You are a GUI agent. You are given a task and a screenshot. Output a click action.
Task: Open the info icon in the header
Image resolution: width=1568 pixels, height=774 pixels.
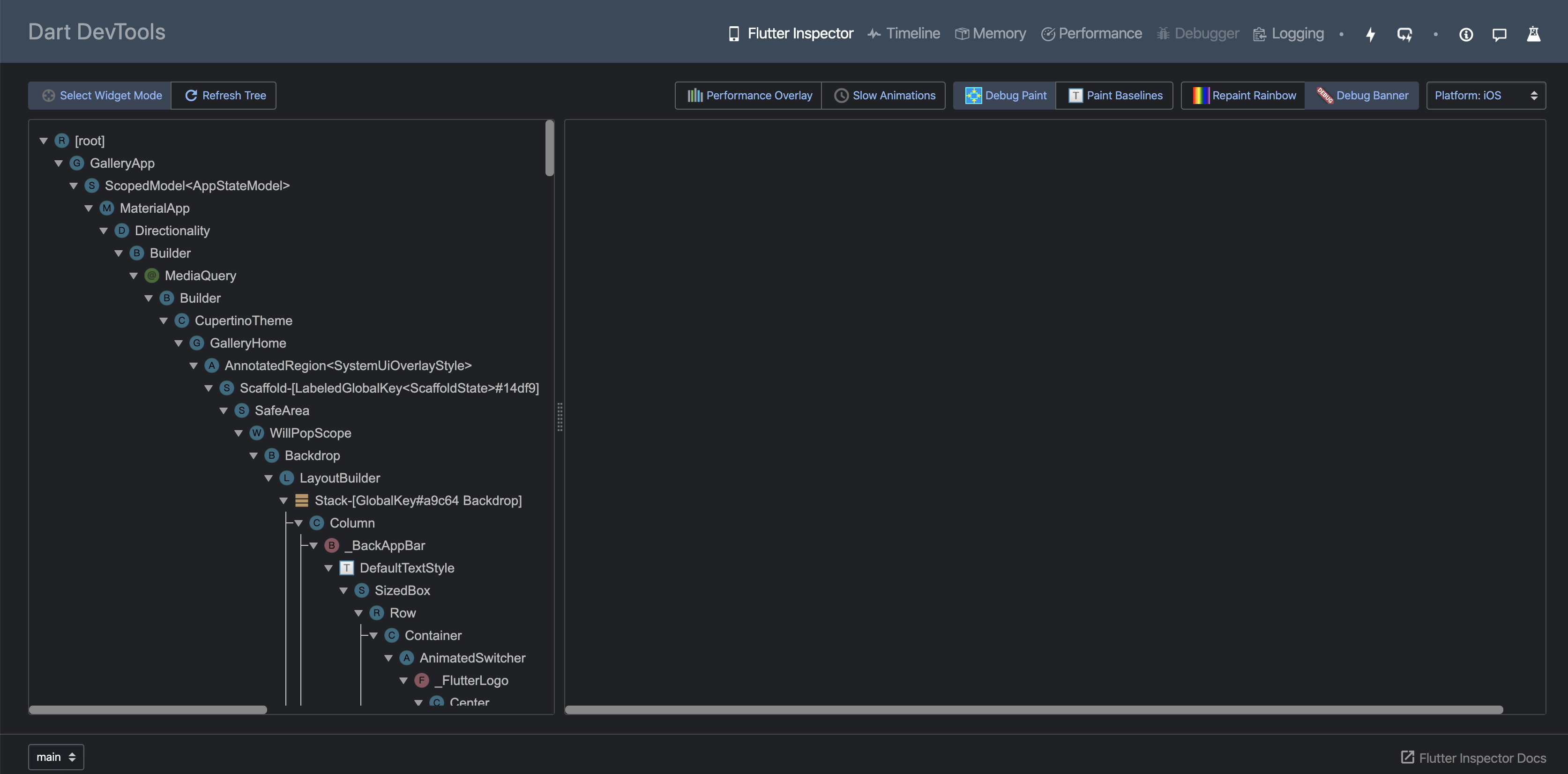tap(1466, 34)
